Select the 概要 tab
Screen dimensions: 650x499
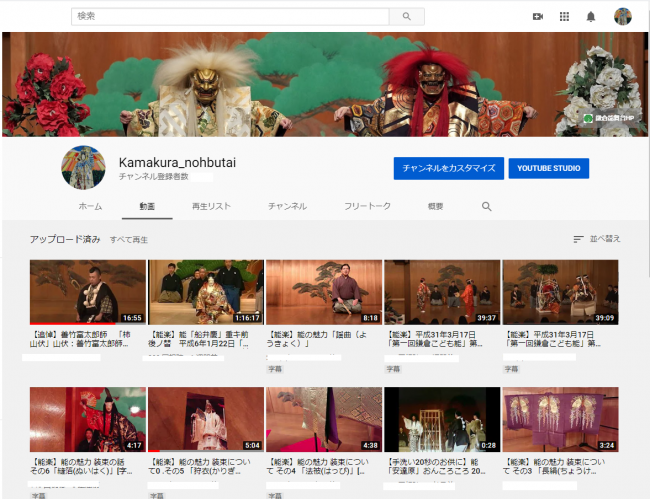click(x=436, y=206)
